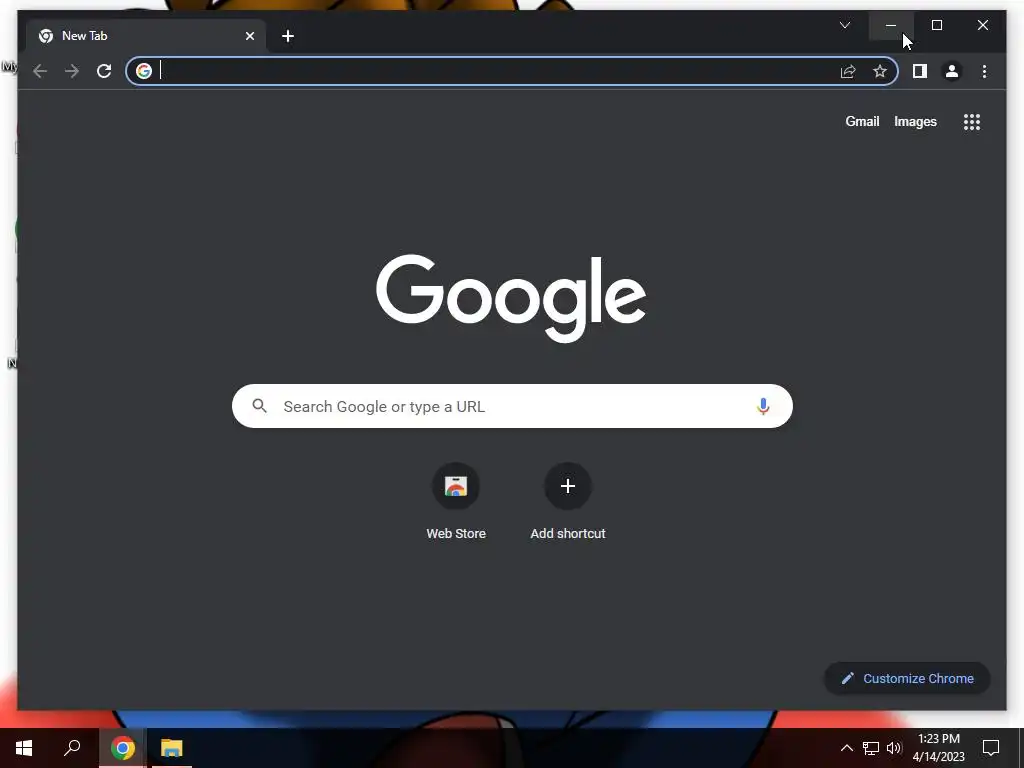Click the Google logo
This screenshot has height=768, width=1024.
coord(511,298)
